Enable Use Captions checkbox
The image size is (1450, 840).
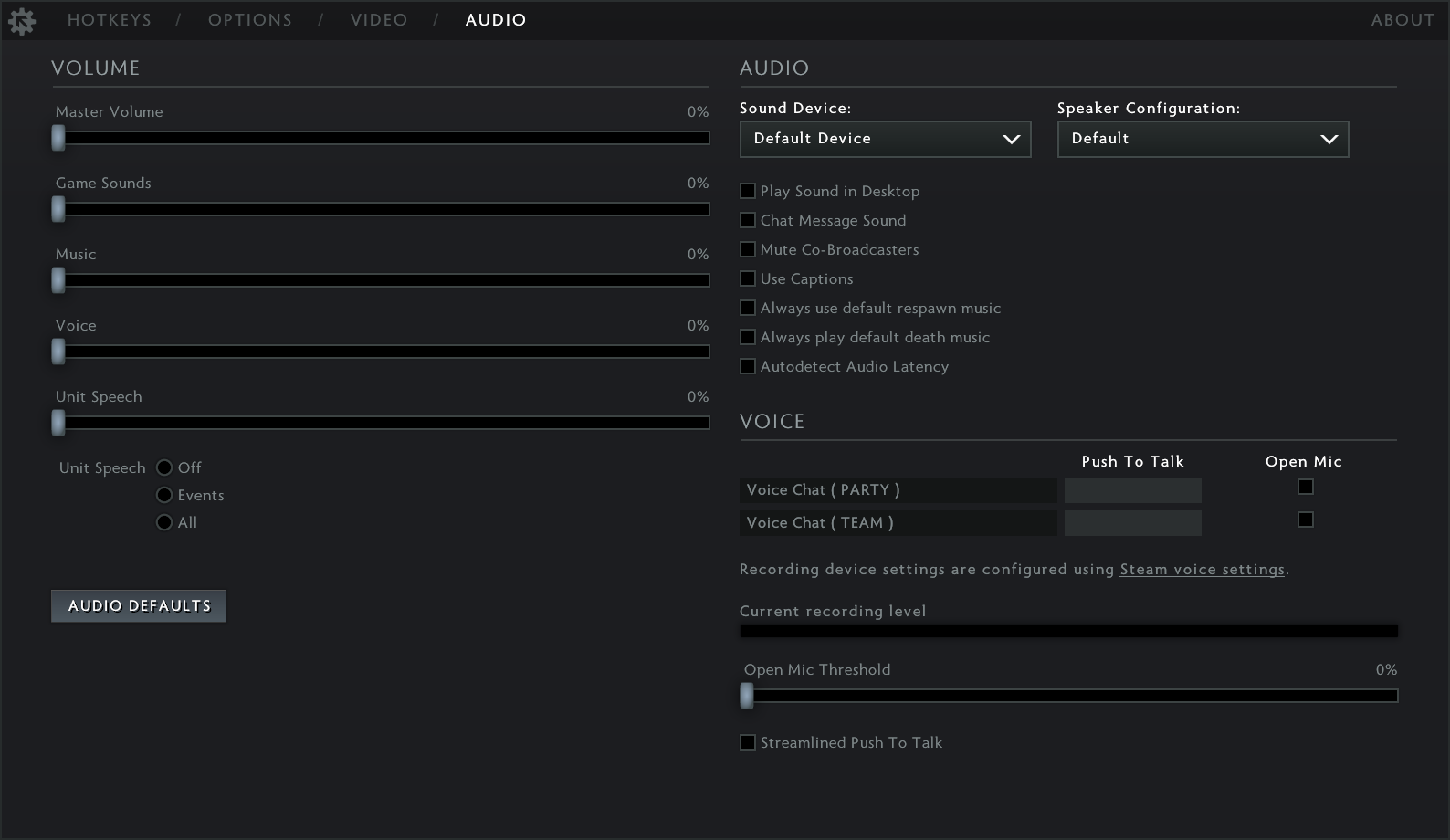pyautogui.click(x=748, y=278)
